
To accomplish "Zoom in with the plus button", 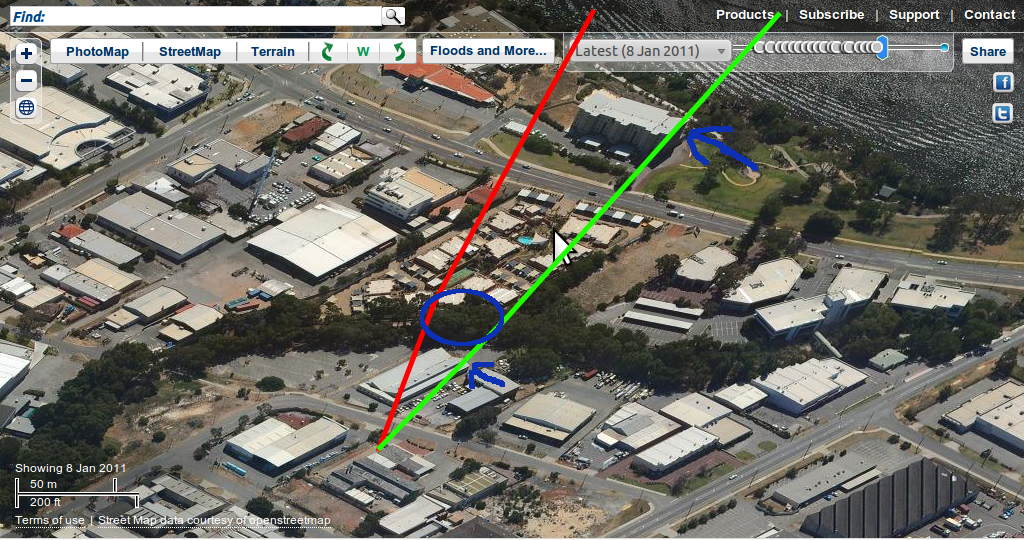I will tap(26, 53).
